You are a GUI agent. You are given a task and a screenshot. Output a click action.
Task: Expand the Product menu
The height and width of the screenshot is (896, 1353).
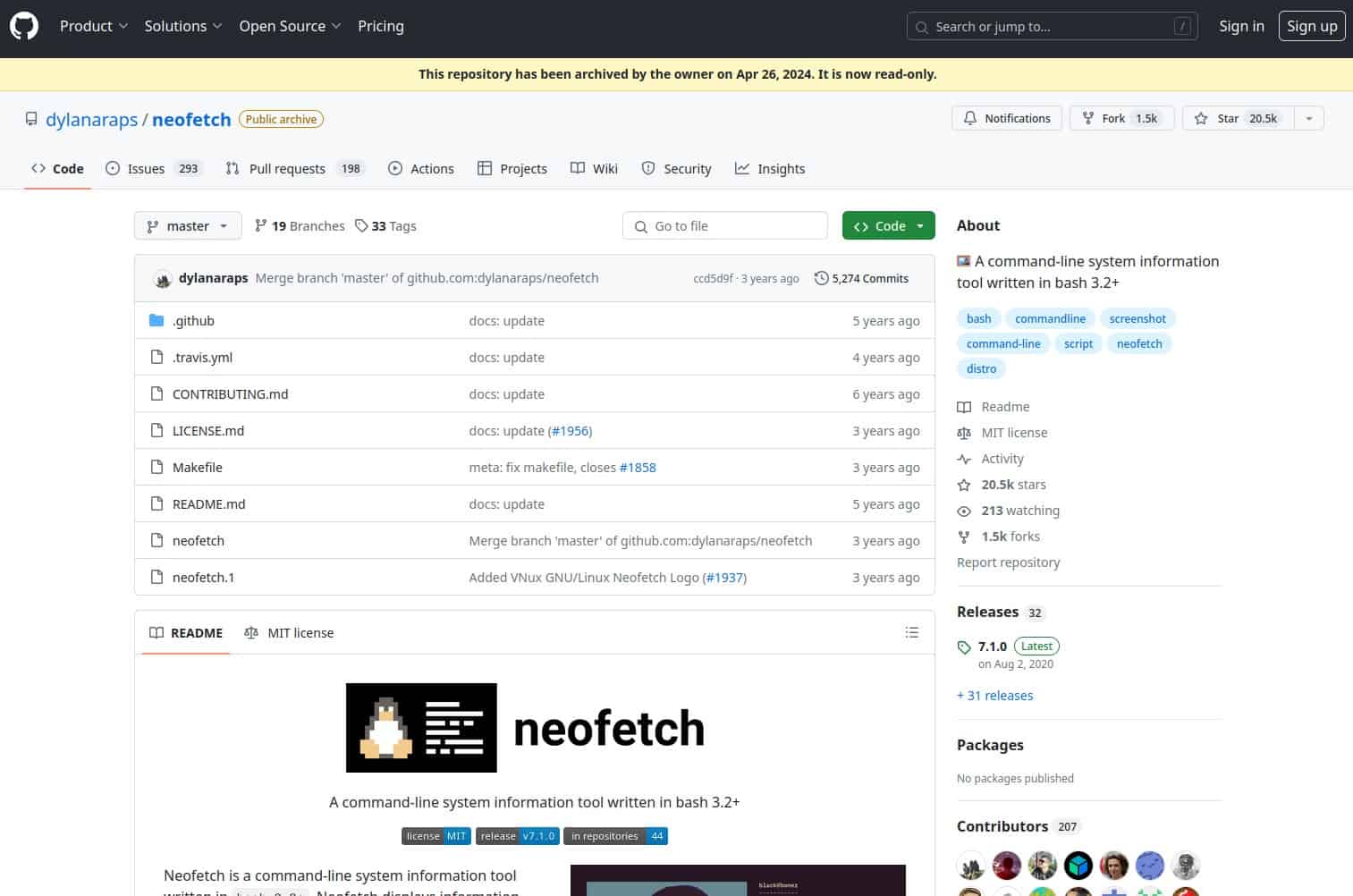tap(93, 26)
